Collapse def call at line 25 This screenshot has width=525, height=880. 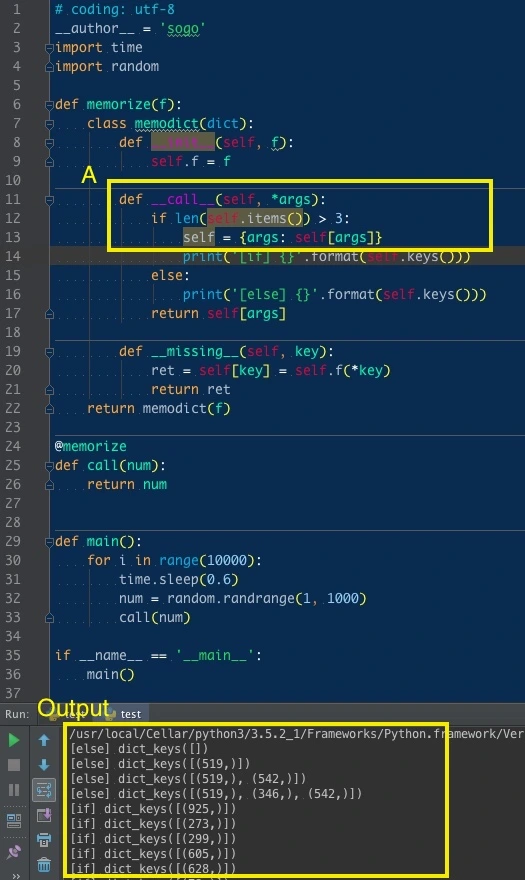pos(49,466)
